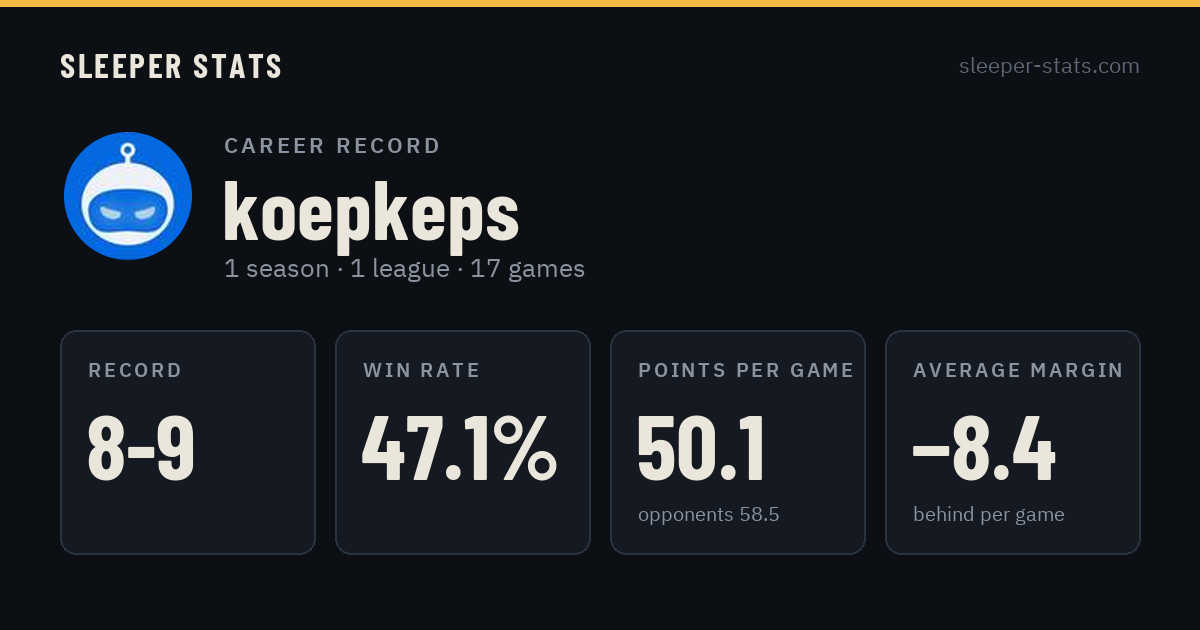The width and height of the screenshot is (1200, 630).
Task: Click the POINTS PER GAME title
Action: pyautogui.click(x=746, y=371)
